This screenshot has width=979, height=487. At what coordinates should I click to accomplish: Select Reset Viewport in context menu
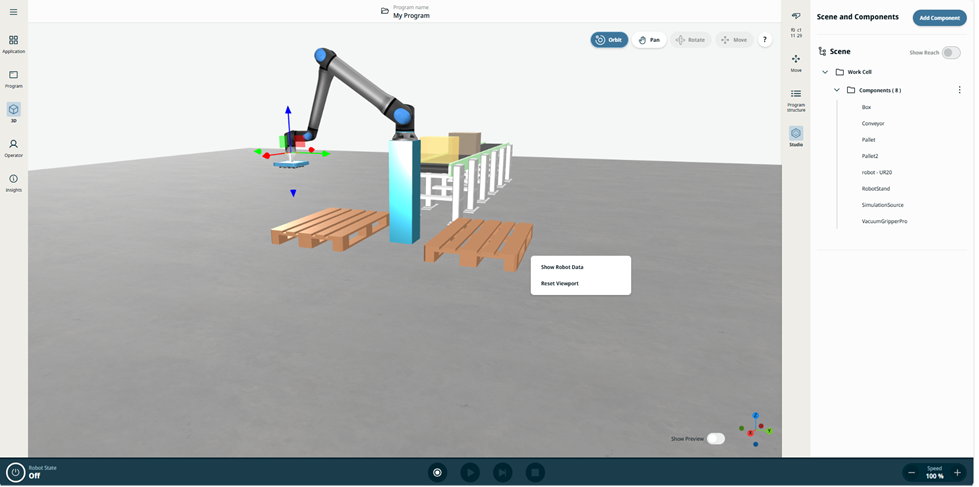click(x=560, y=283)
